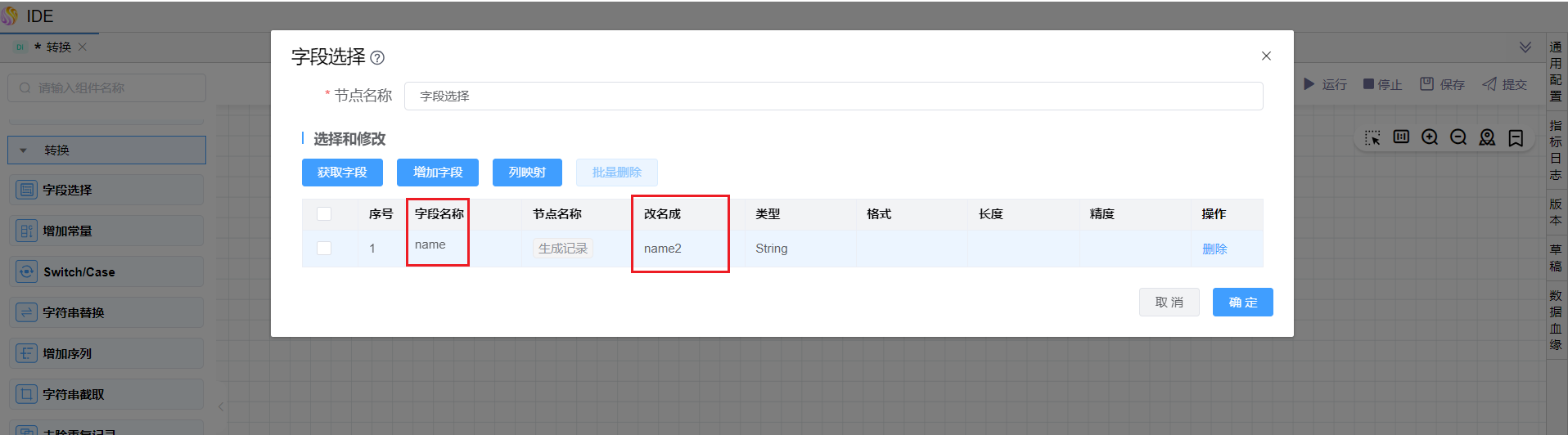
Task: Click the 运行 run icon in toolbar
Action: point(1309,83)
